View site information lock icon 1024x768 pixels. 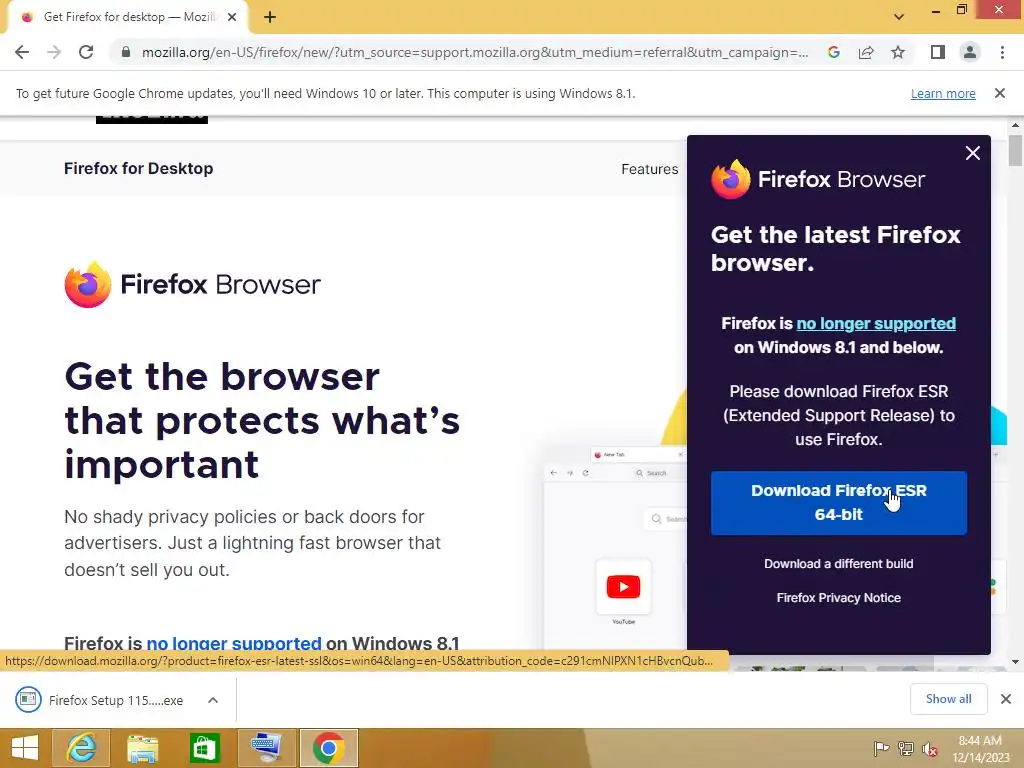[126, 52]
